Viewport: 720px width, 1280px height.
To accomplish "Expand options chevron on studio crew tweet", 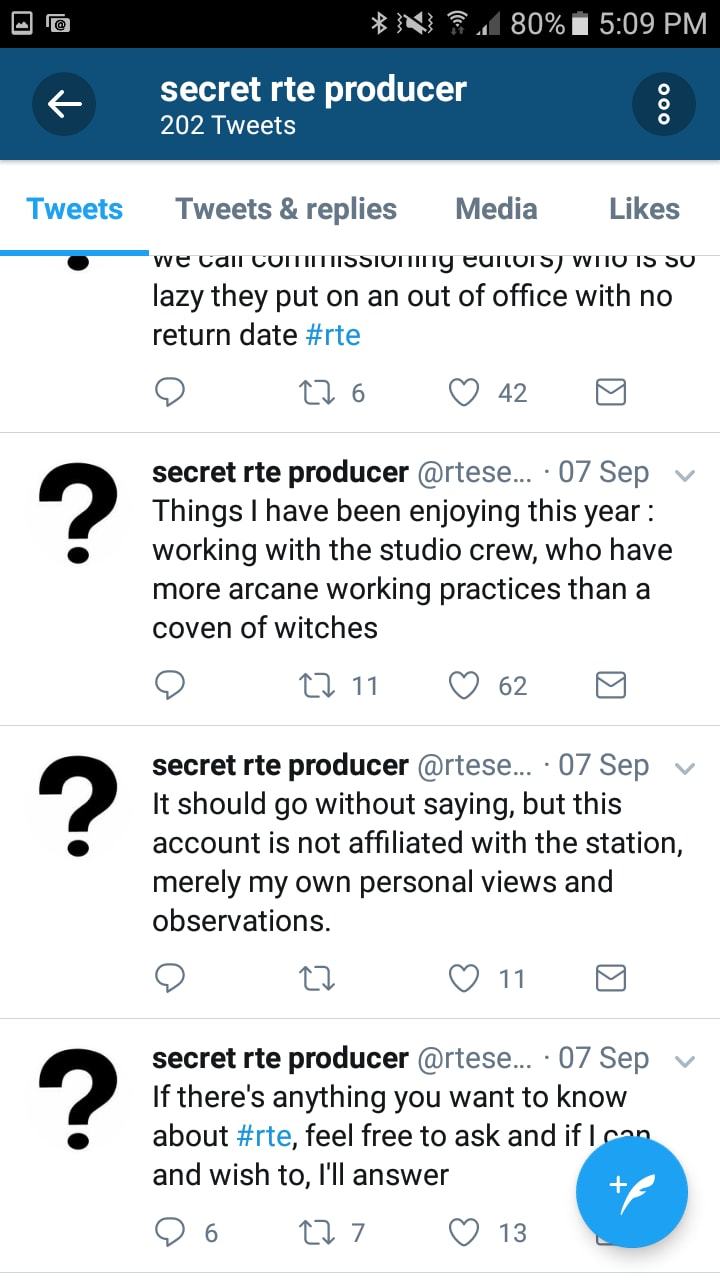I will (x=685, y=475).
